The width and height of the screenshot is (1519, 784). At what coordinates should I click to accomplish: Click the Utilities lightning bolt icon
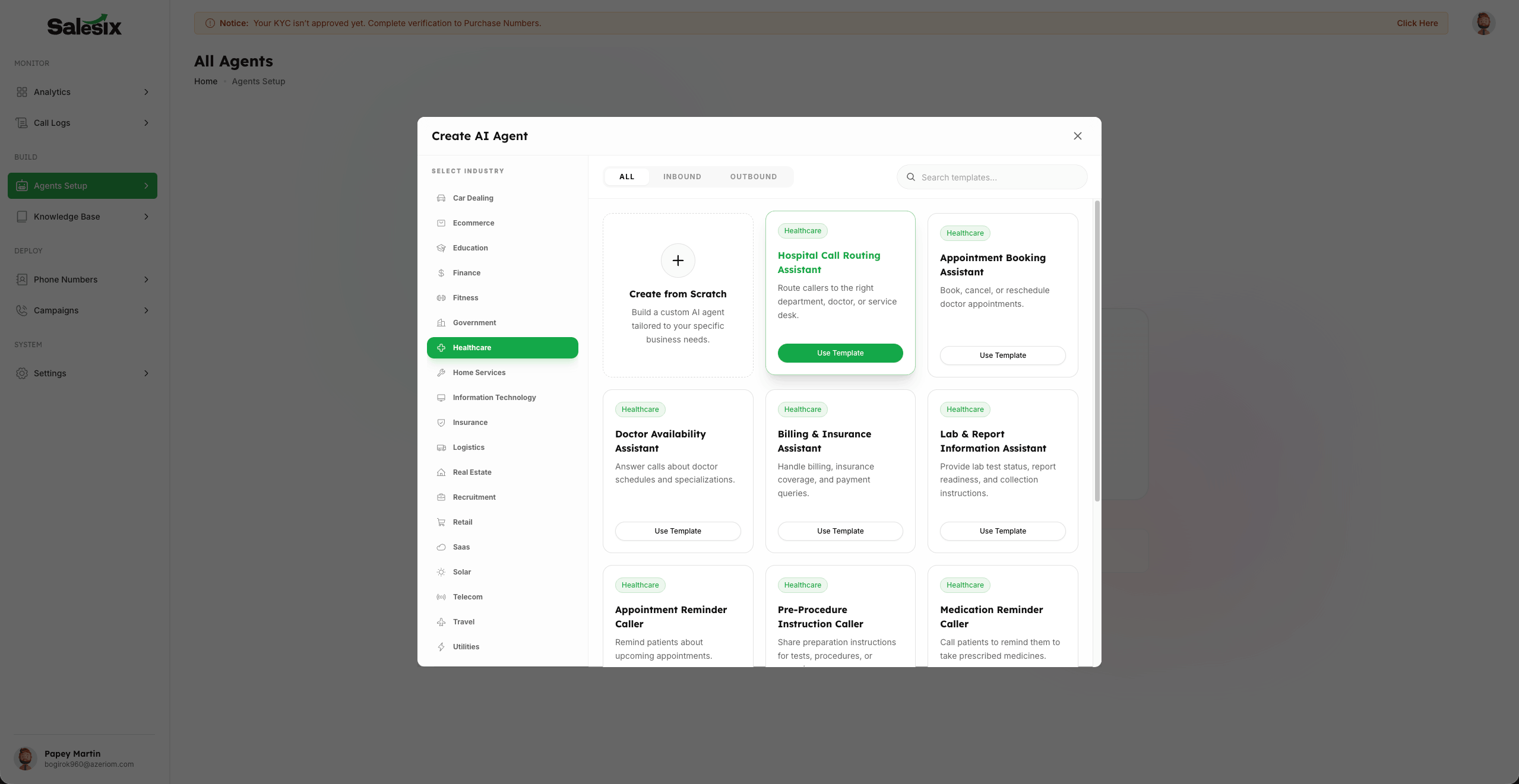coord(441,647)
